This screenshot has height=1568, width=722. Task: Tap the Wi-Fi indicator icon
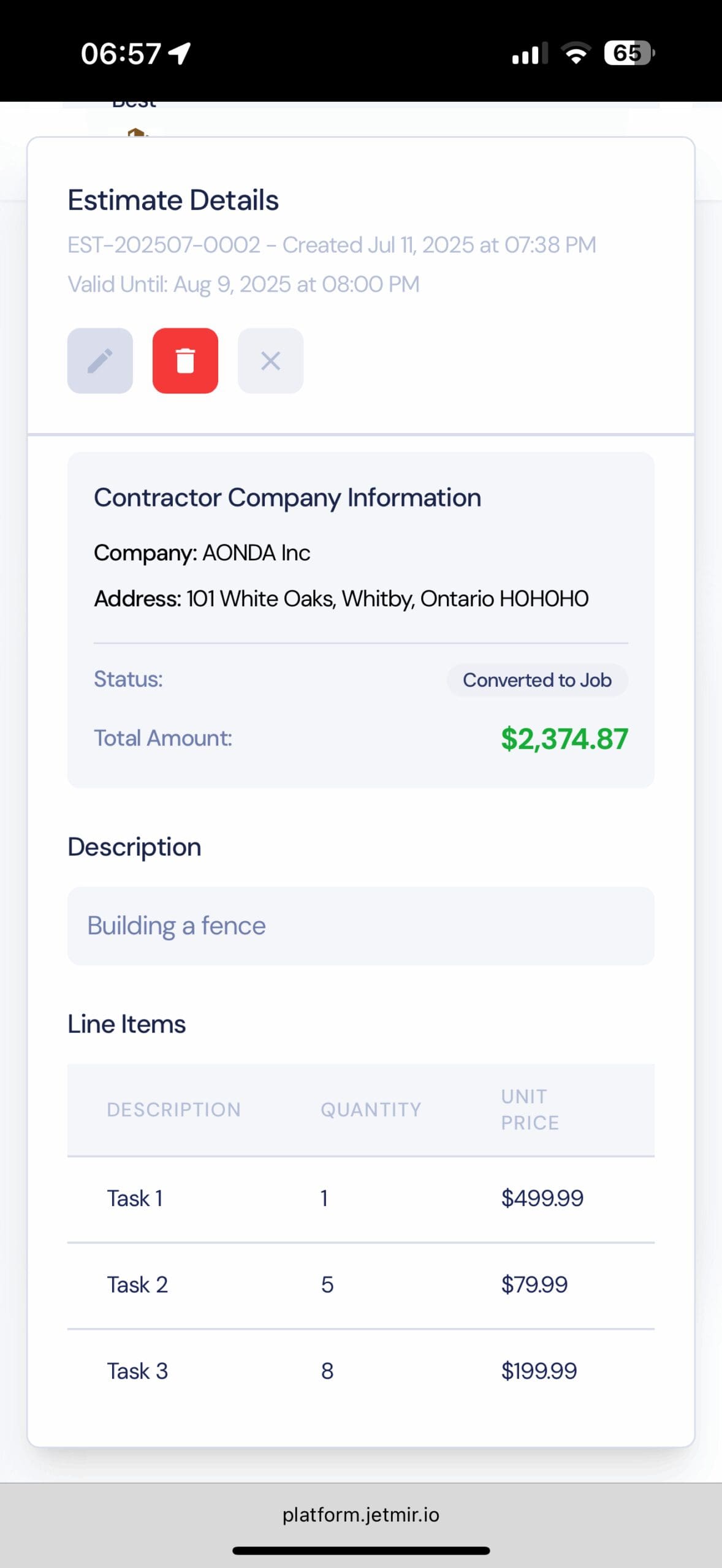576,53
